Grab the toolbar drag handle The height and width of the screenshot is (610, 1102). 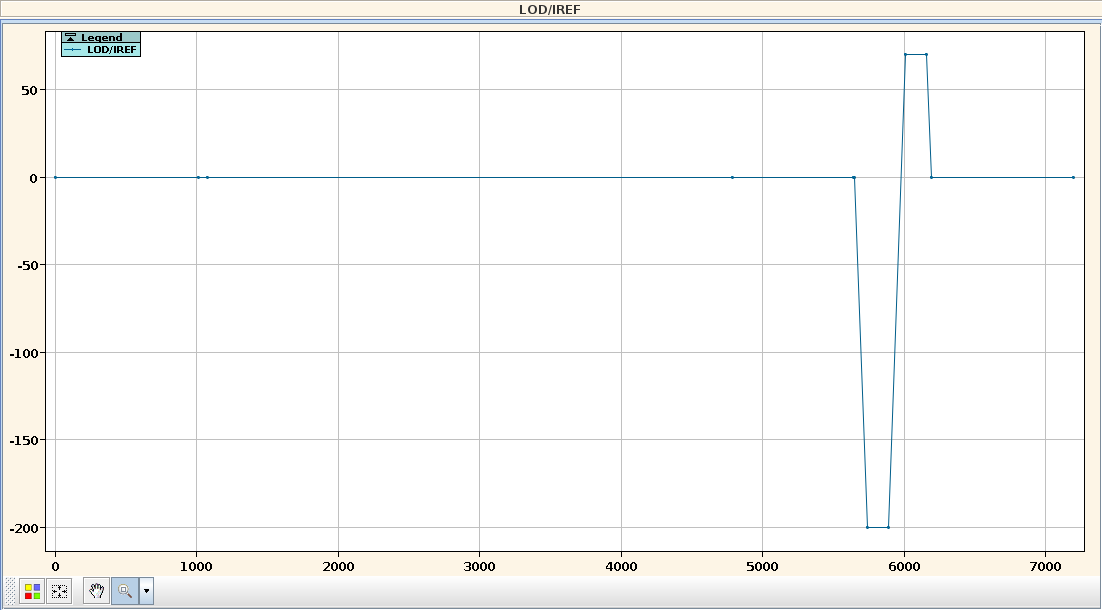point(11,591)
